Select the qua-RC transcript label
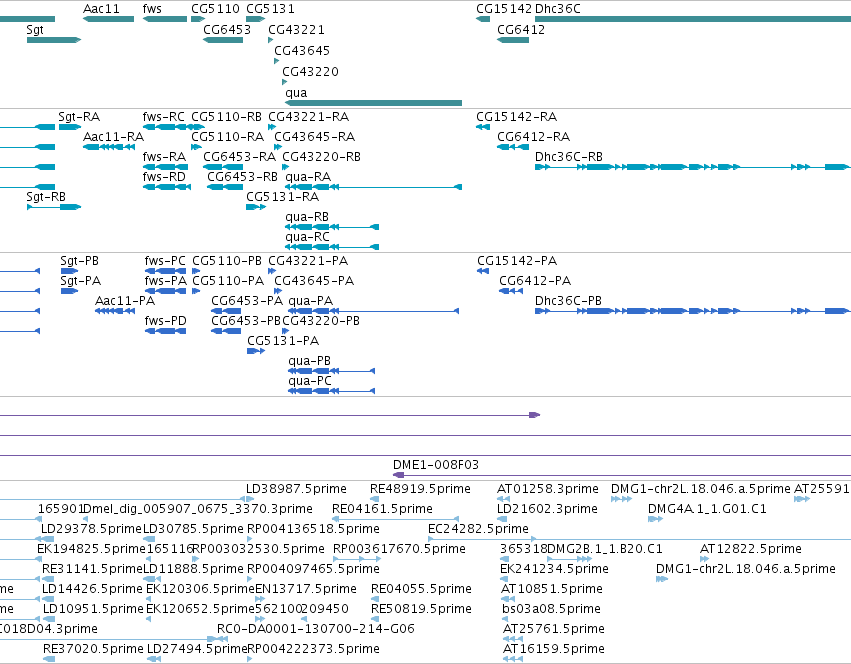Image resolution: width=851 pixels, height=664 pixels. point(307,237)
